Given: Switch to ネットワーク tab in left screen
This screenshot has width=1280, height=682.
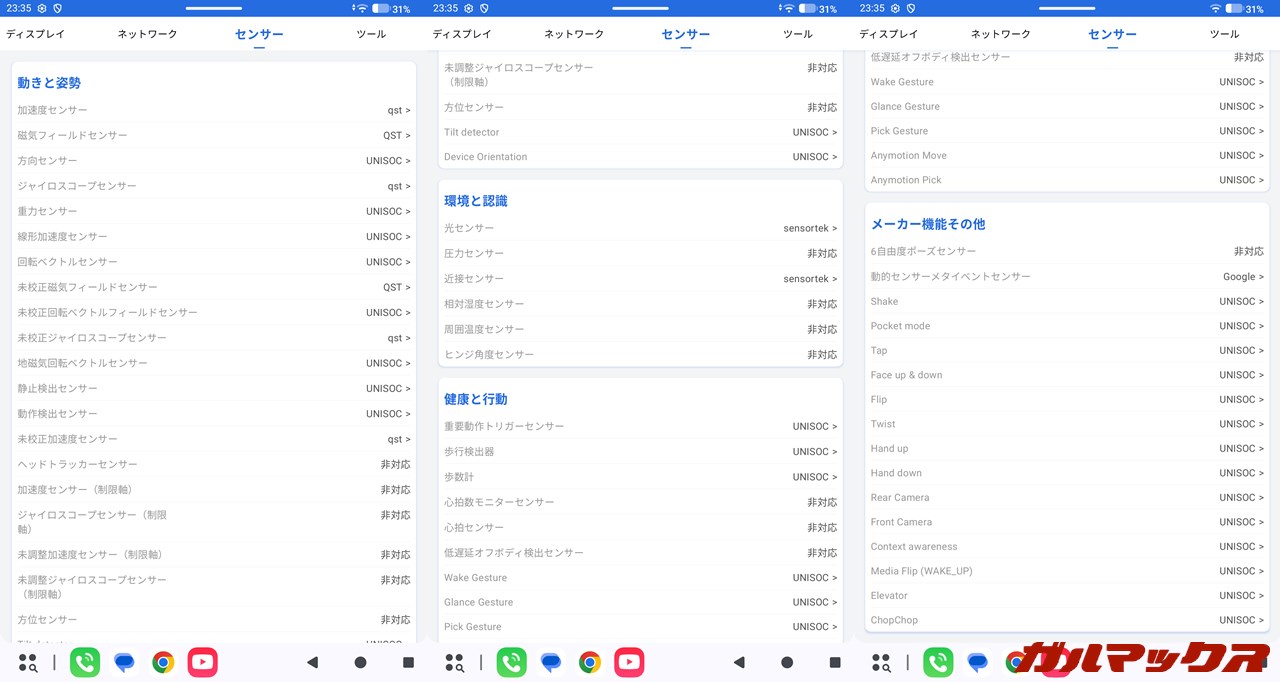Looking at the screenshot, I should [147, 34].
